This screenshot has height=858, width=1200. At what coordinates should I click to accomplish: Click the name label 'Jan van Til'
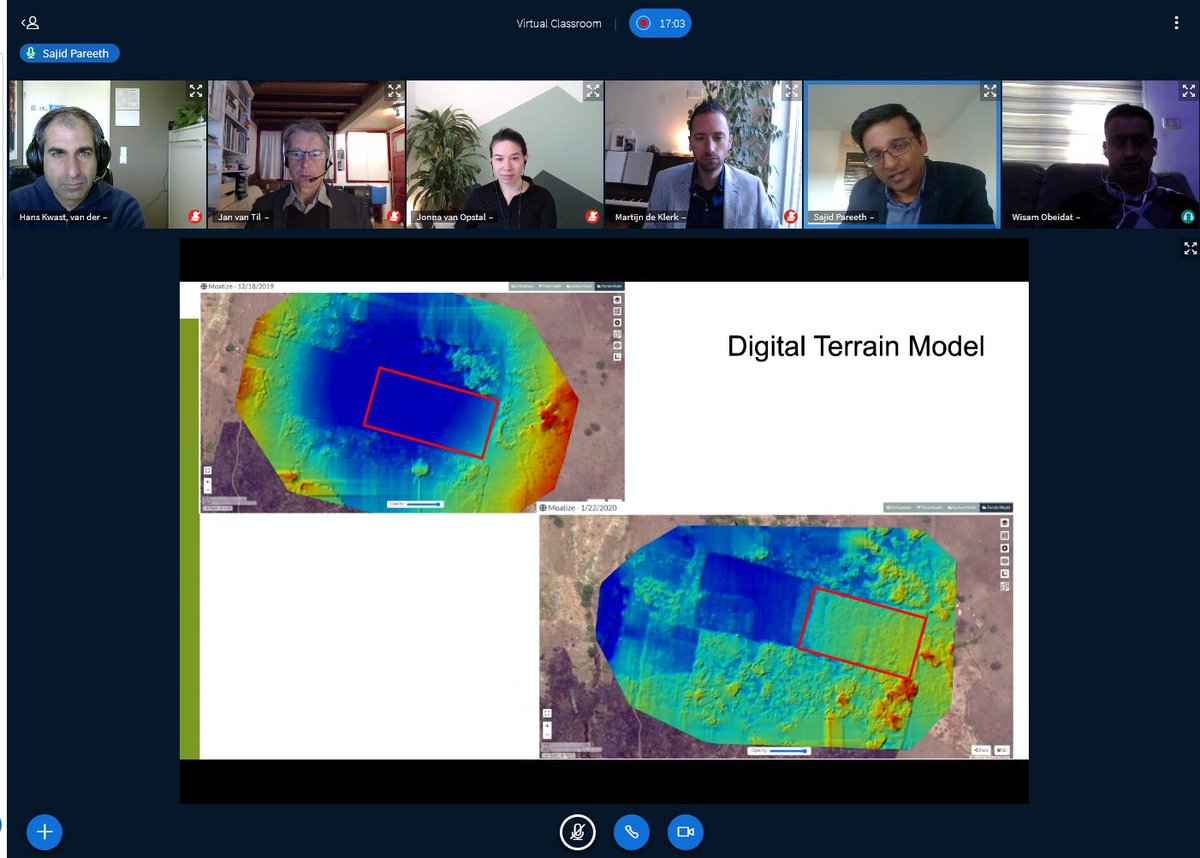tap(243, 217)
